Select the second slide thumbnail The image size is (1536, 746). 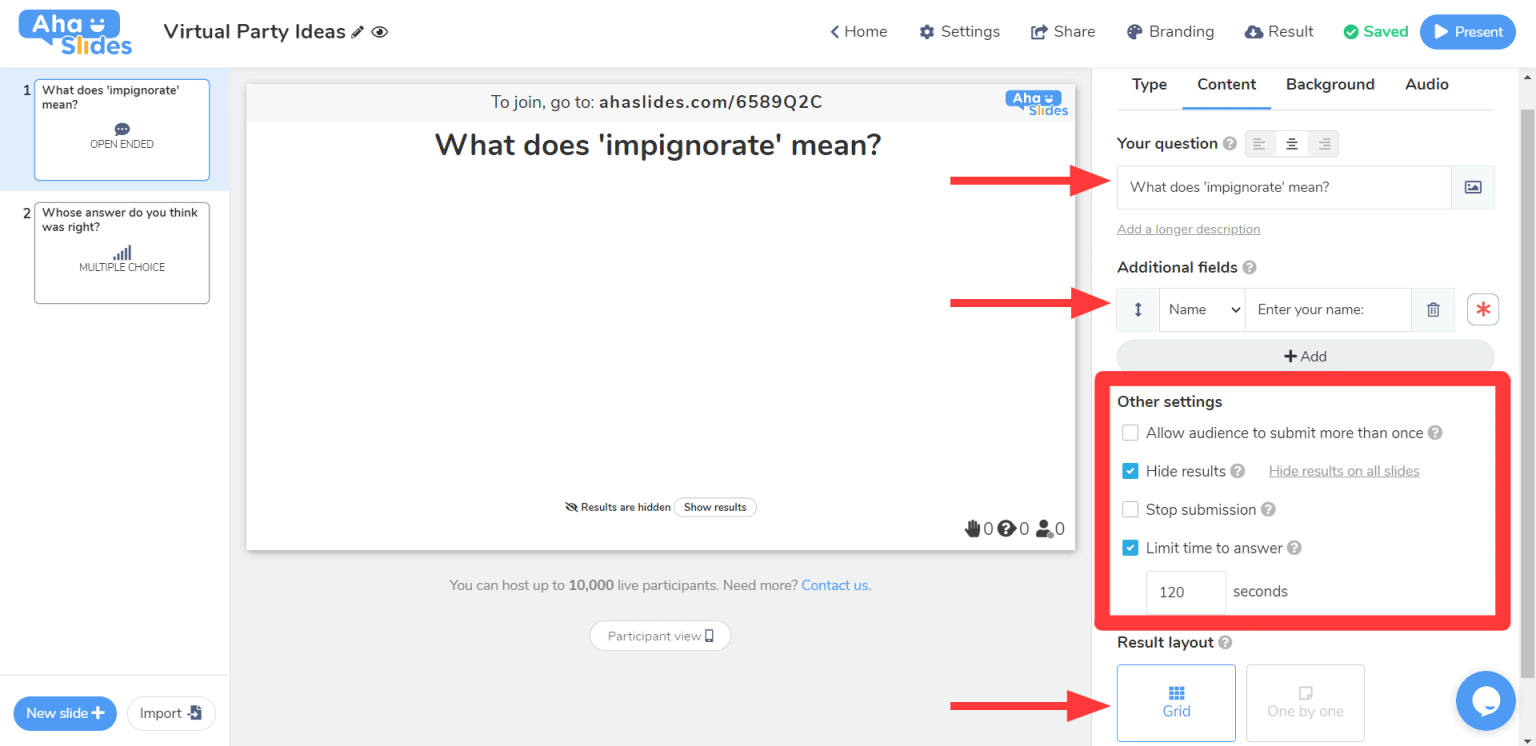pyautogui.click(x=121, y=253)
